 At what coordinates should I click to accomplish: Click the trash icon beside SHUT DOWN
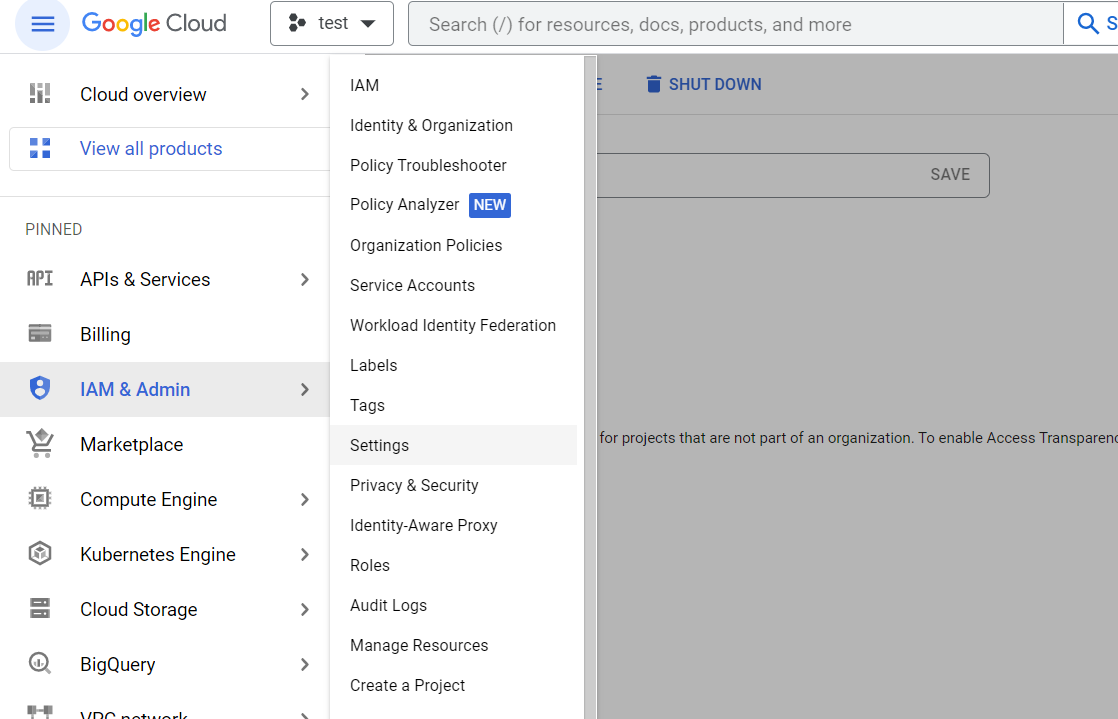coord(653,84)
